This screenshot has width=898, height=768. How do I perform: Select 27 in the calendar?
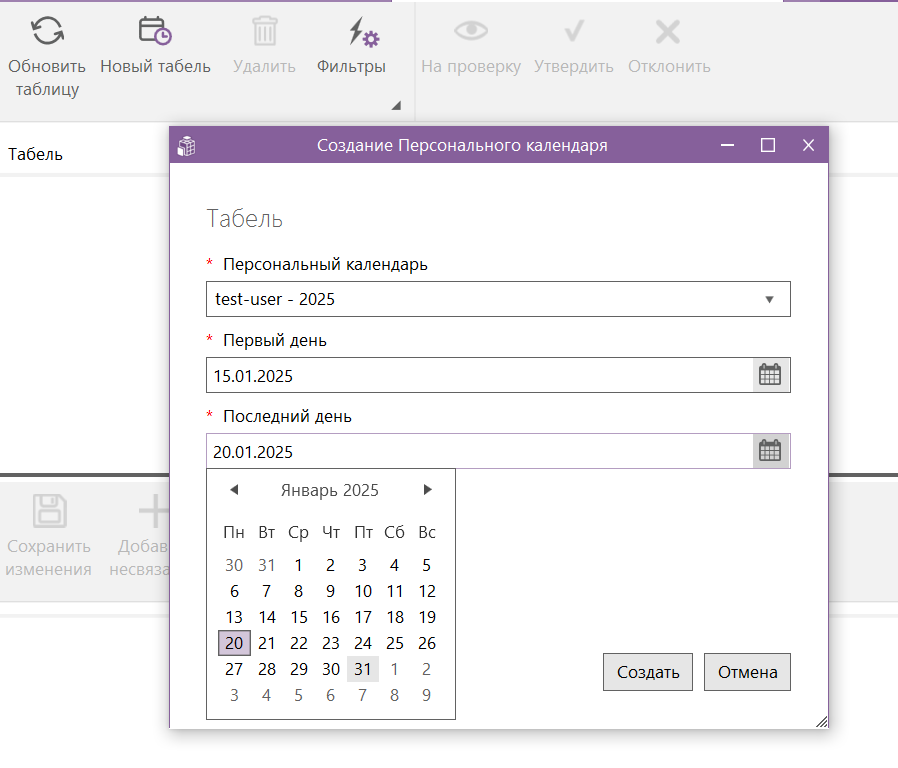pyautogui.click(x=234, y=669)
